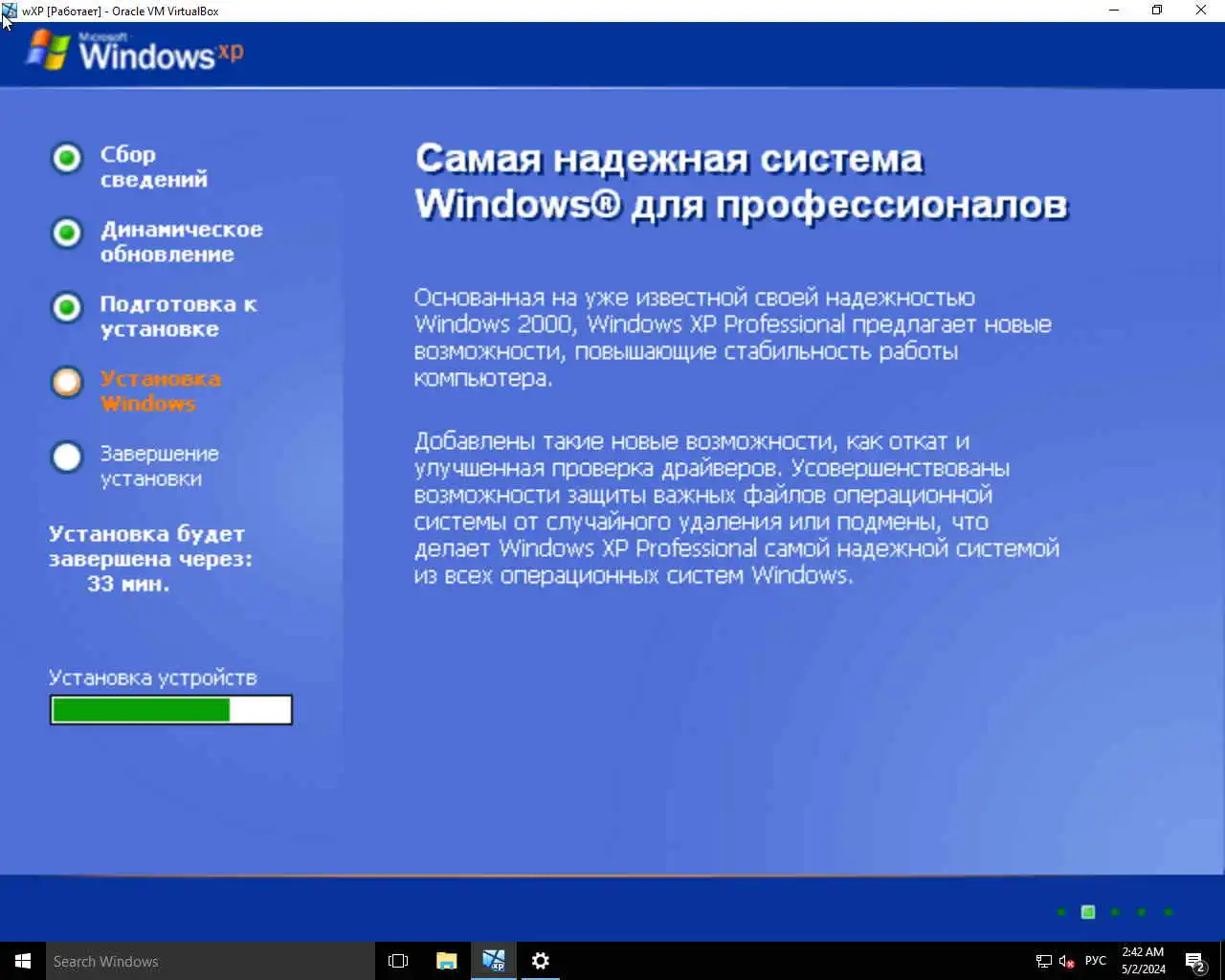Open File Explorer from the taskbar
Viewport: 1225px width, 980px height.
446,961
